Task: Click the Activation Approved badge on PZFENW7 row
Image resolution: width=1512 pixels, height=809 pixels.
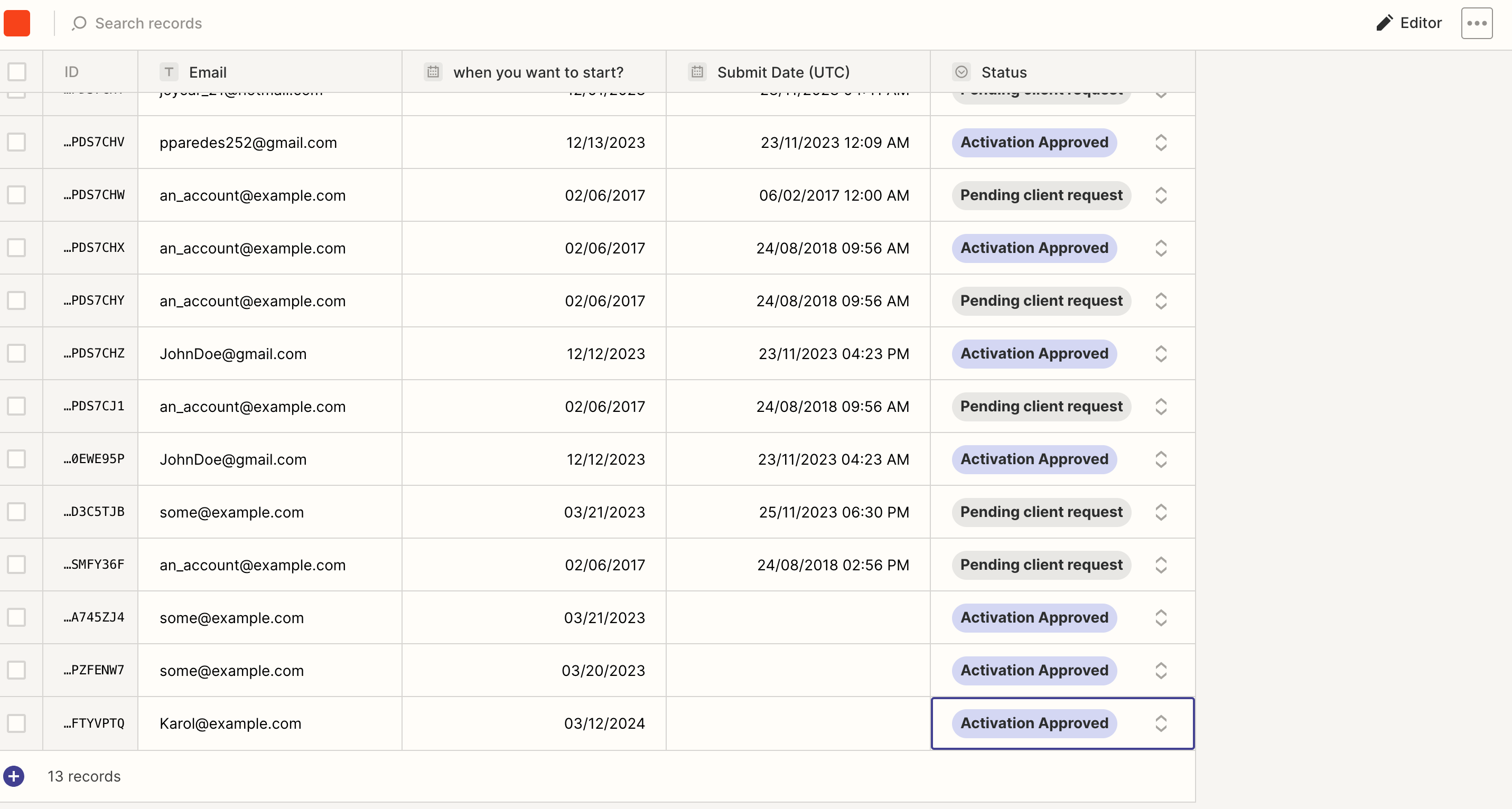Action: (1034, 670)
